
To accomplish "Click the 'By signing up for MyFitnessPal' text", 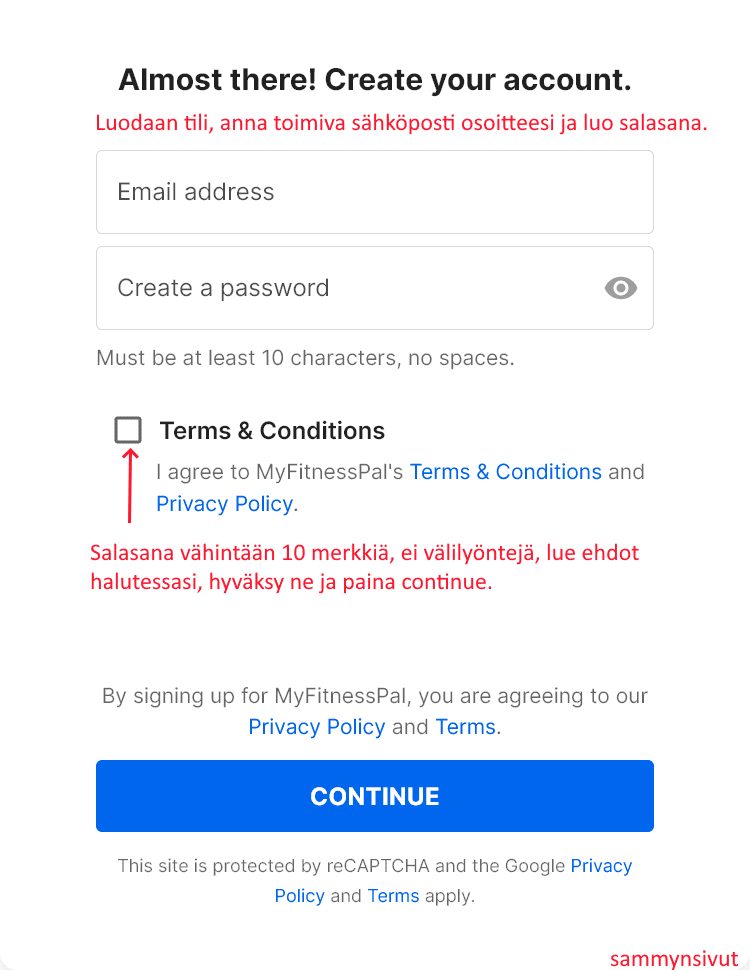I will [x=374, y=696].
